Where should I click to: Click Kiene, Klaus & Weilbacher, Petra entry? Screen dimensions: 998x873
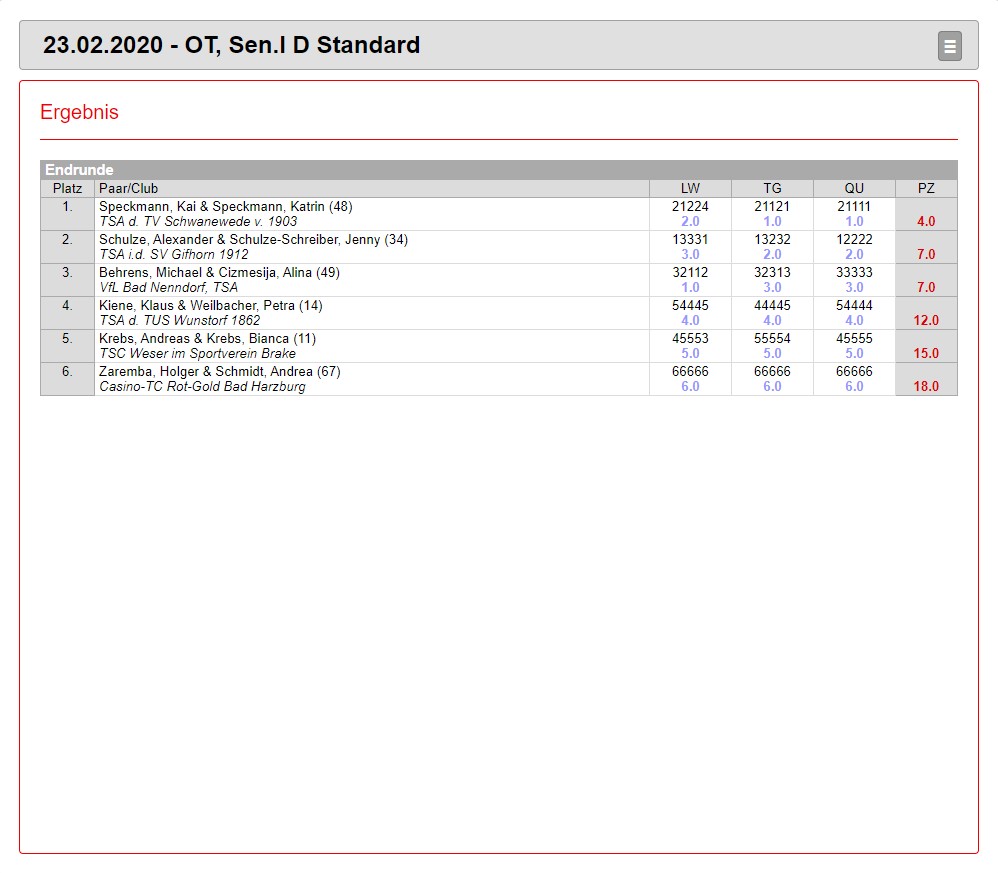pyautogui.click(x=210, y=306)
